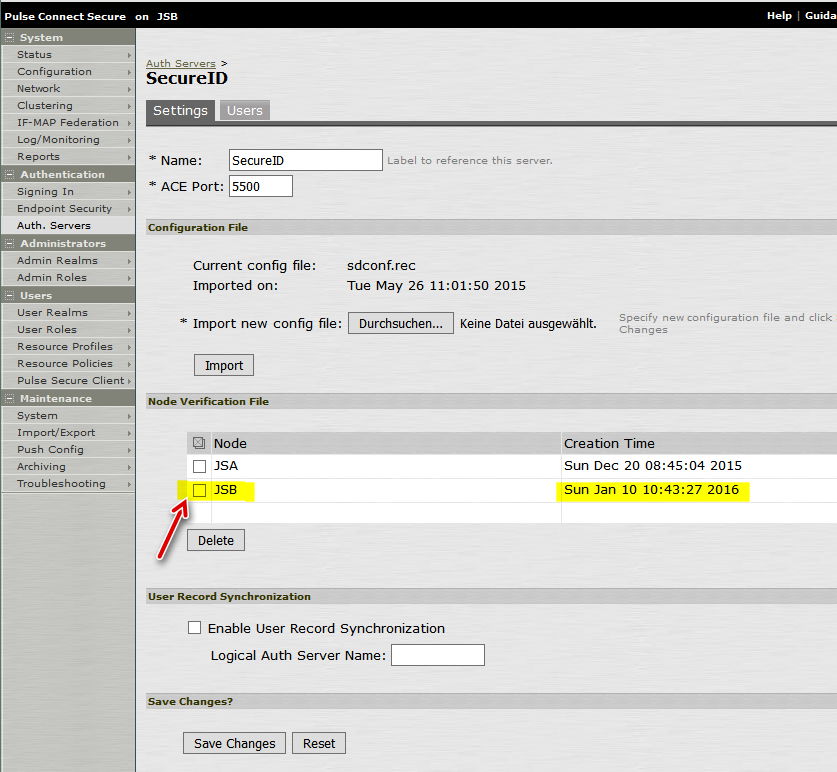Open the Configuration sidebar item
The width and height of the screenshot is (837, 772).
(x=68, y=72)
